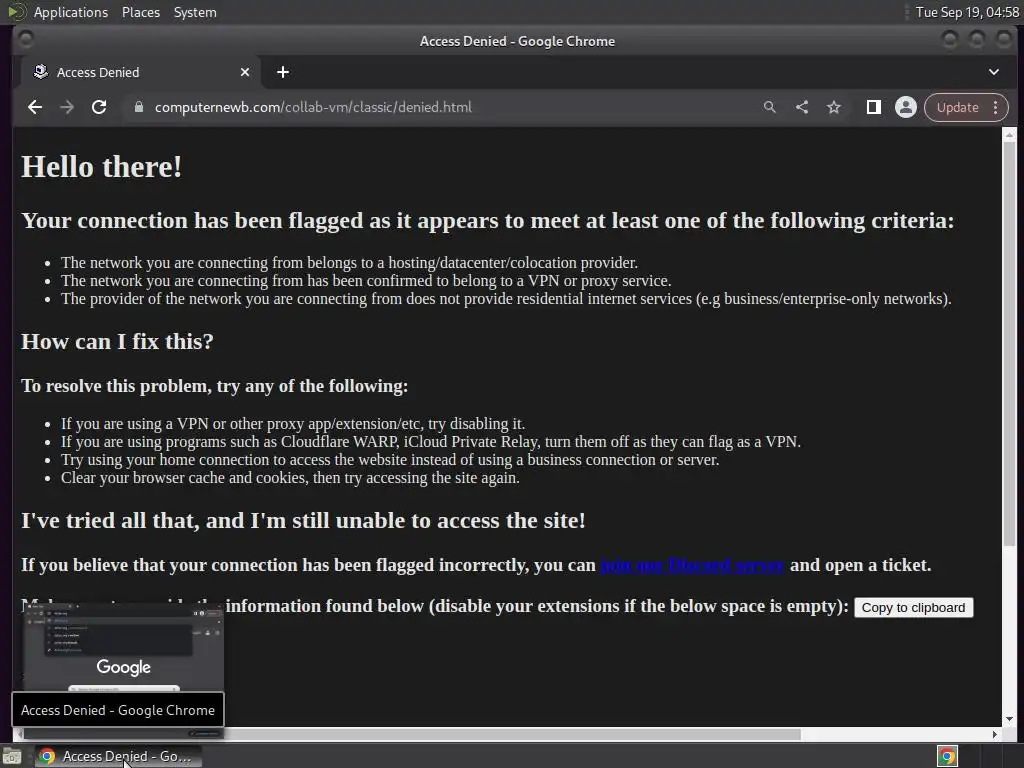Follow the join our Discord server link

[x=692, y=565]
